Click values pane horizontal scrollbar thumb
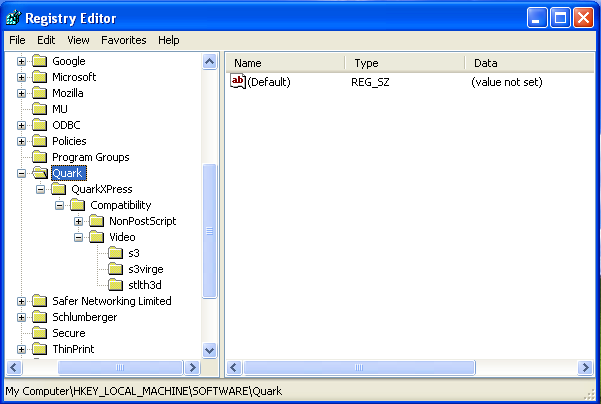Viewport: 601px width, 404px height. [x=359, y=368]
